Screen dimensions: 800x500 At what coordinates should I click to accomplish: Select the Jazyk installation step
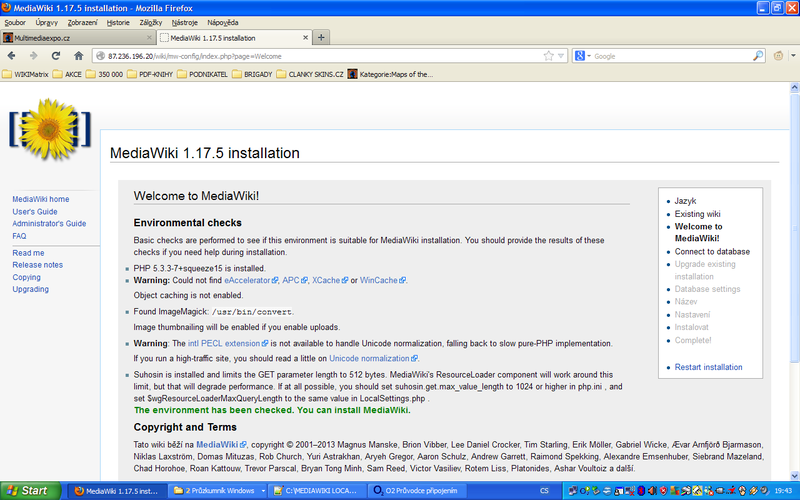tap(685, 201)
